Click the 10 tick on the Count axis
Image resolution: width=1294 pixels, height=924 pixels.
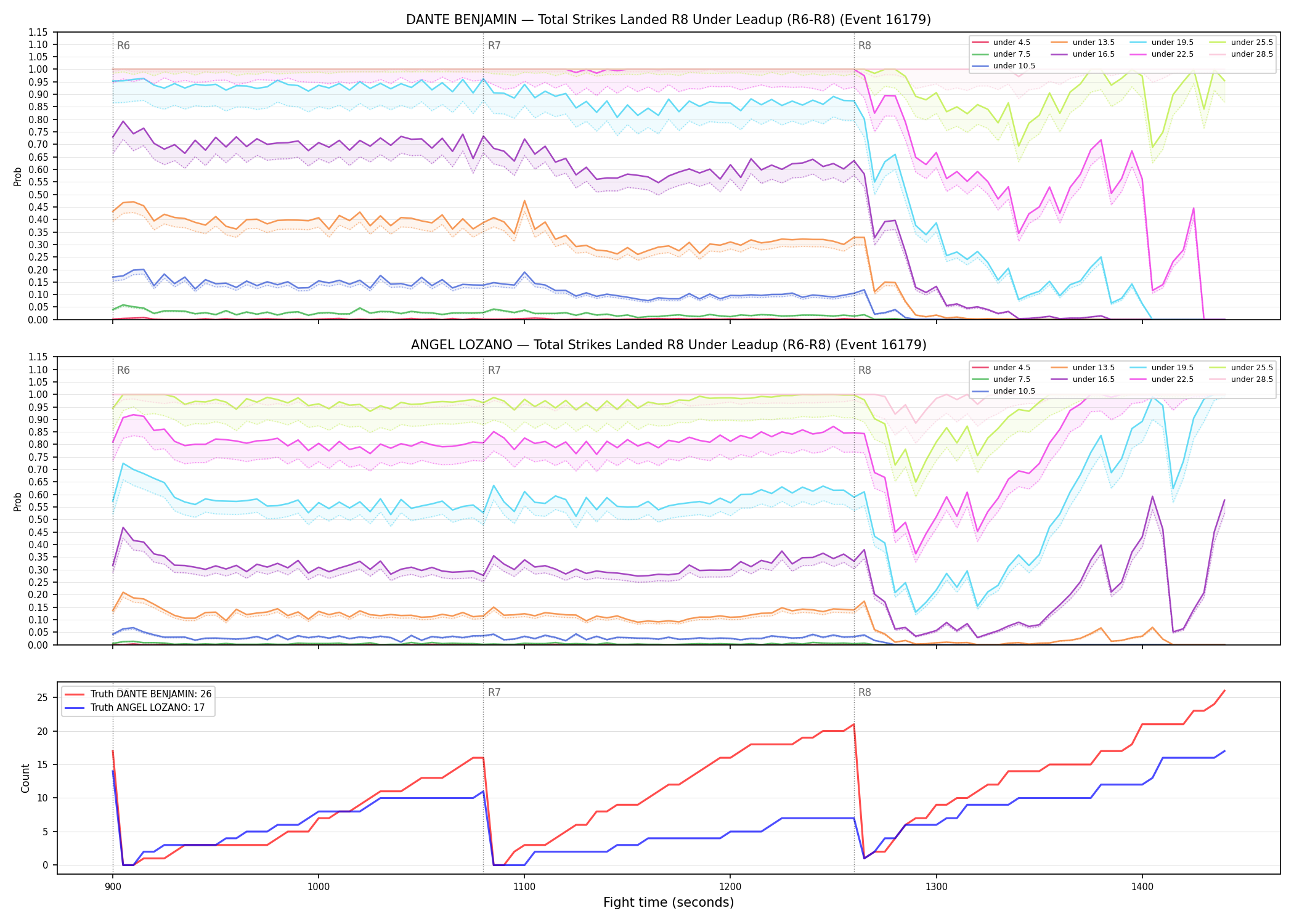[42, 798]
